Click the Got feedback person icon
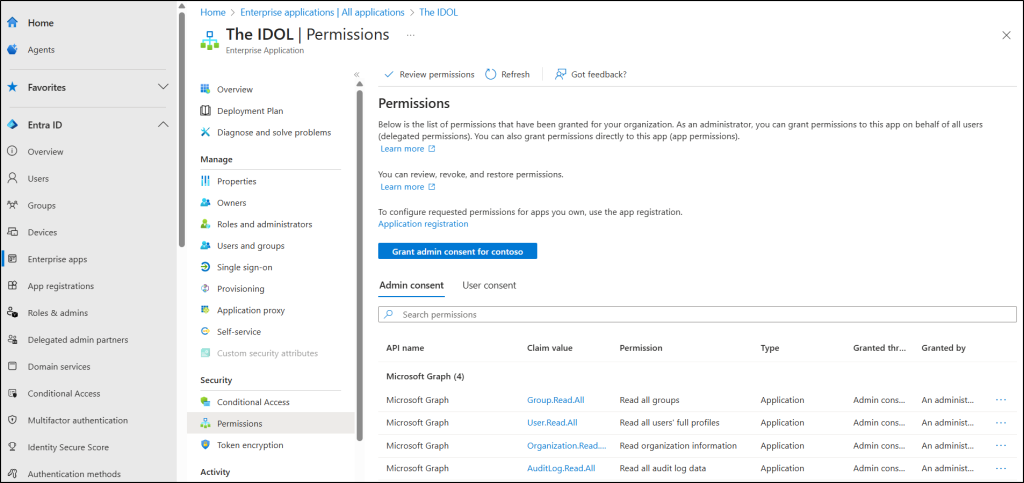The image size is (1024, 483). click(560, 74)
